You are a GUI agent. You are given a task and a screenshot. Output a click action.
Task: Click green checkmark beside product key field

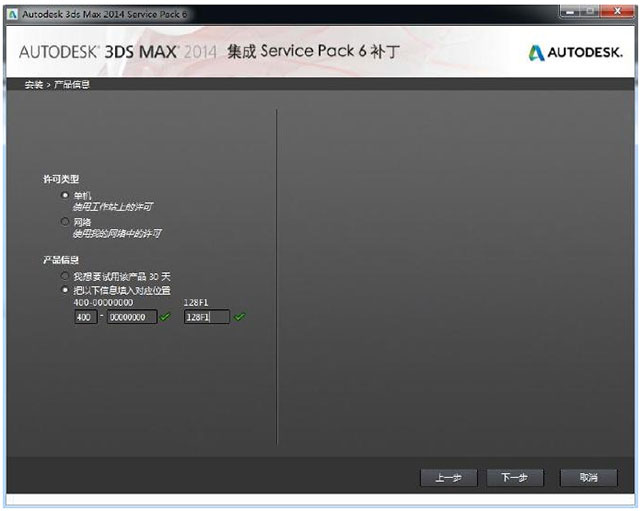click(x=240, y=317)
